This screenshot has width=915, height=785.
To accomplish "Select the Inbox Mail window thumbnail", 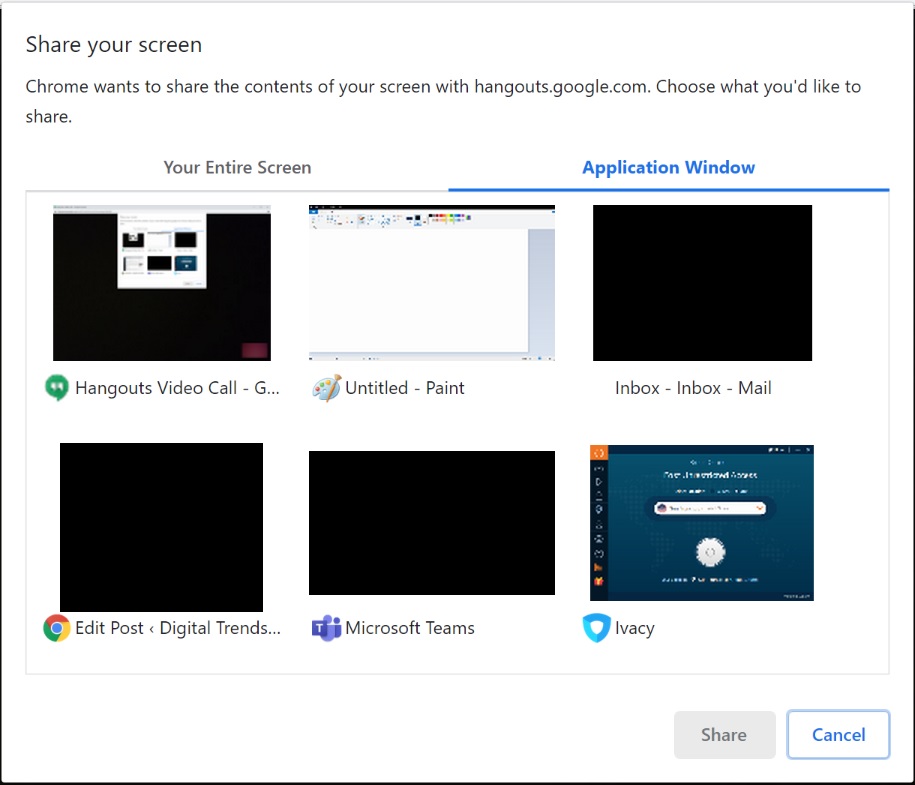I will (x=701, y=282).
